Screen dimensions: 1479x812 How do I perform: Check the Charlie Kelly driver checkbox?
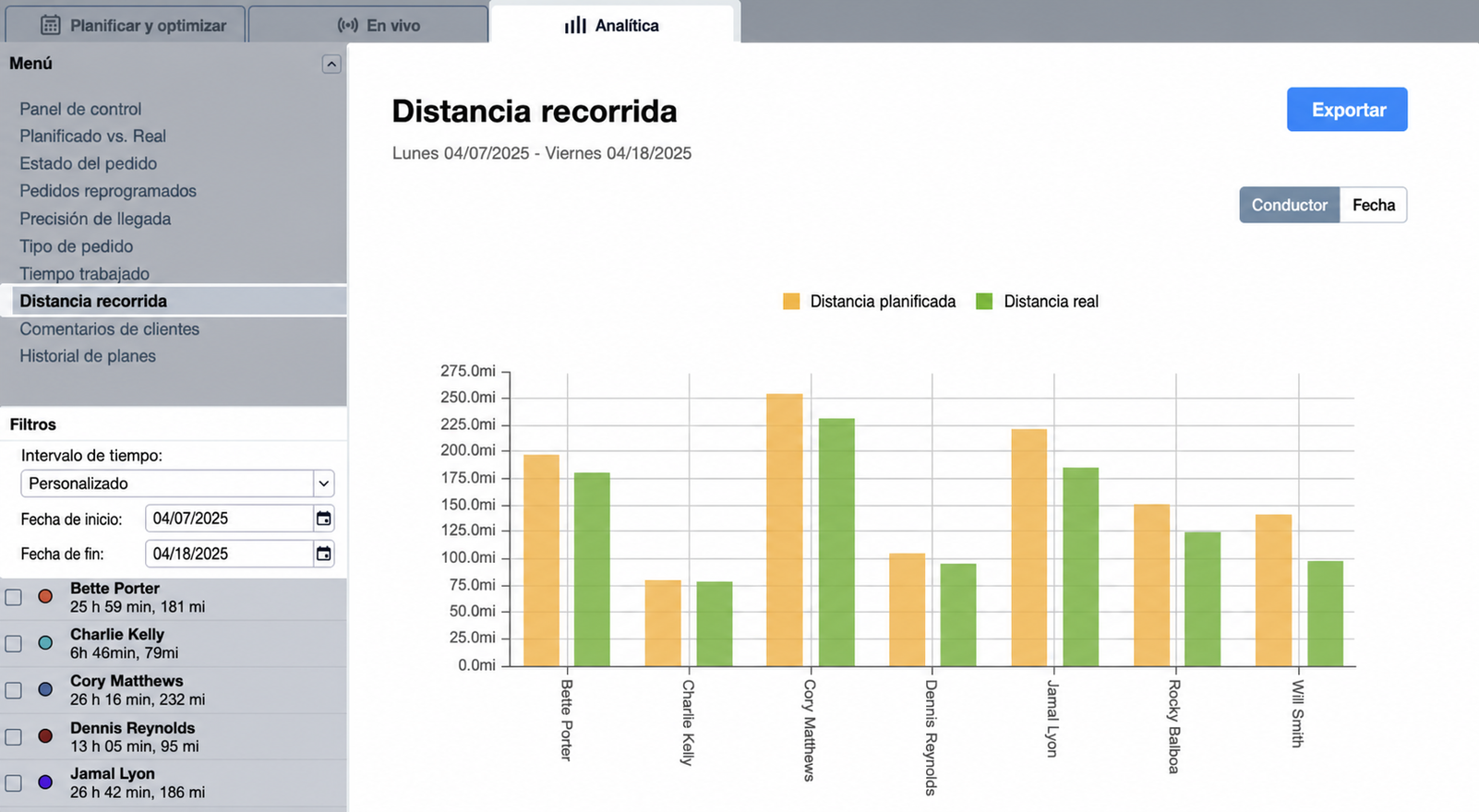pos(14,643)
